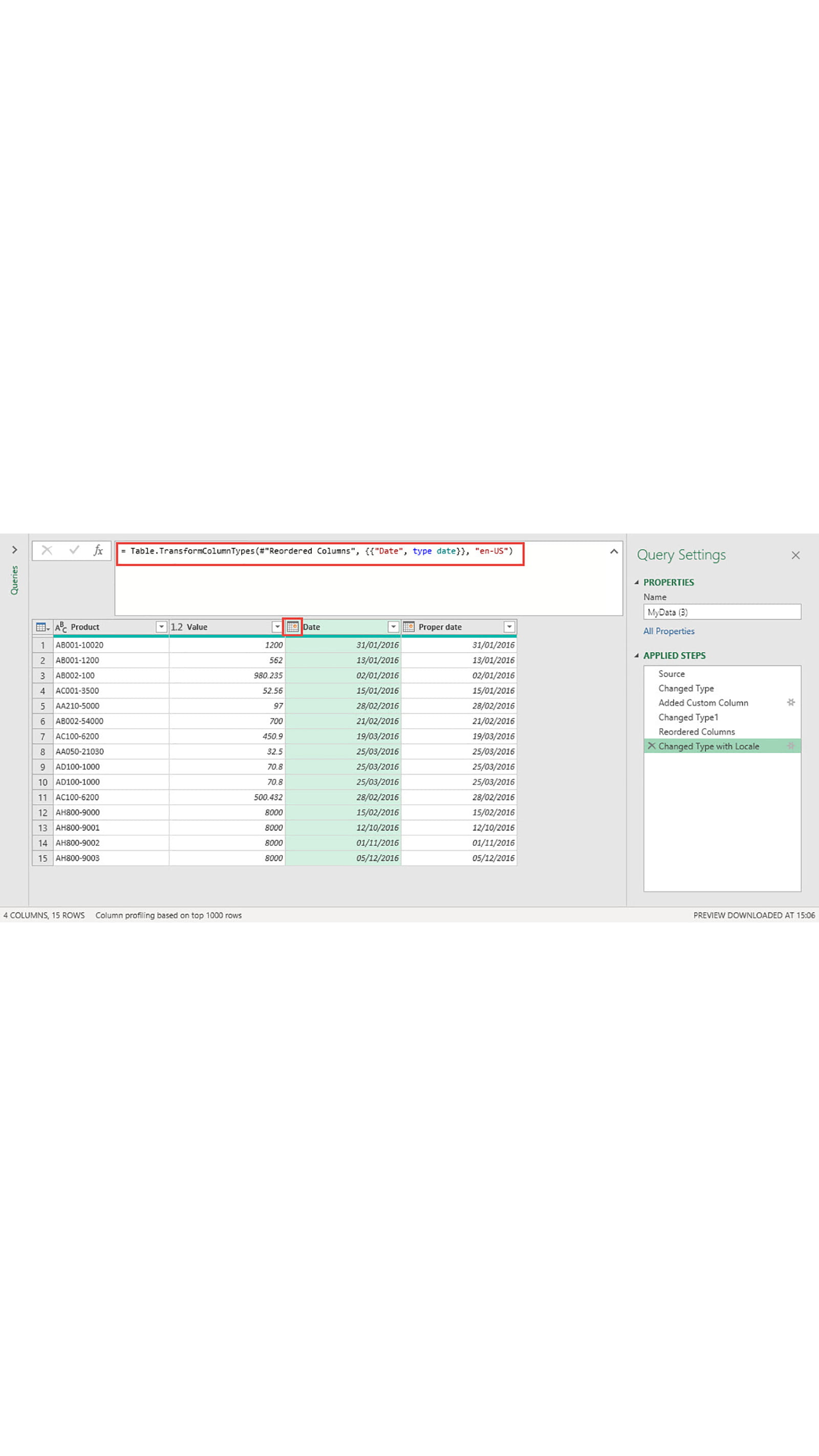Open the Proper date column filter dropdown
The height and width of the screenshot is (1456, 819).
point(509,626)
